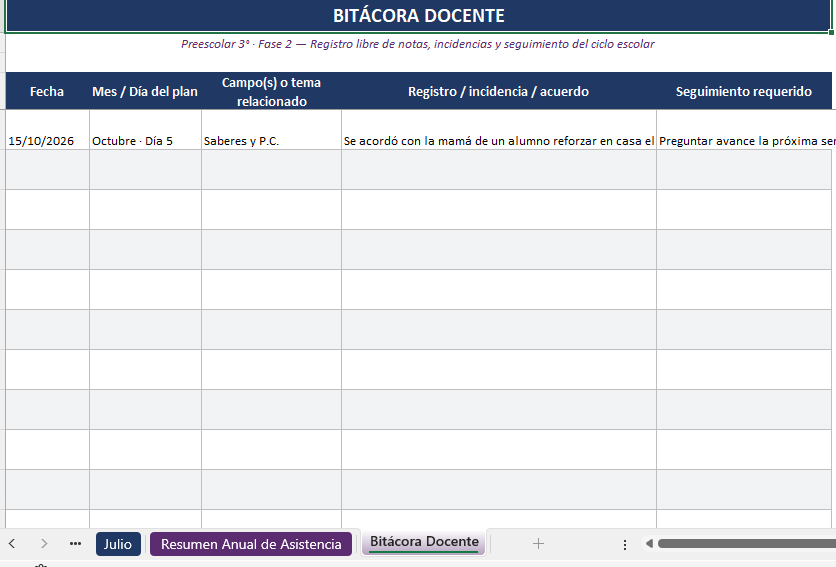Image resolution: width=836 pixels, height=567 pixels.
Task: Select cell starting Se acordó con la mamá
Action: (499, 130)
